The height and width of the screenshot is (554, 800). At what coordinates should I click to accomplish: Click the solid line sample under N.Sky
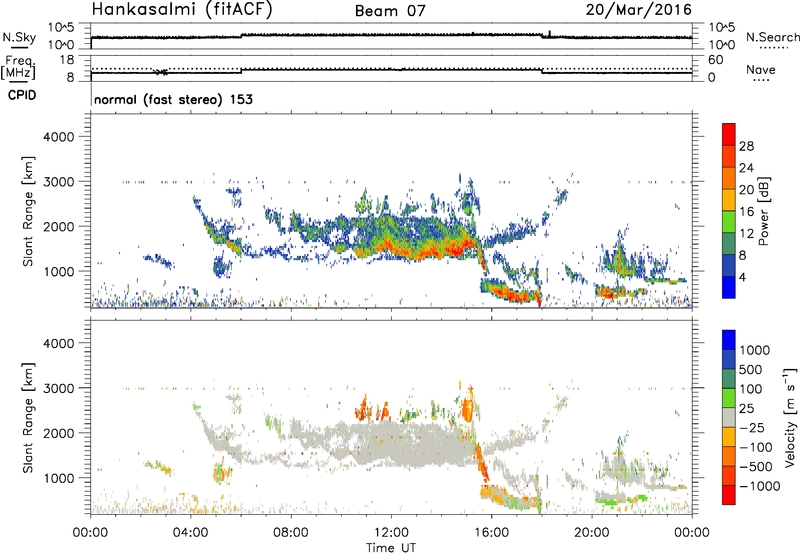pos(19,48)
